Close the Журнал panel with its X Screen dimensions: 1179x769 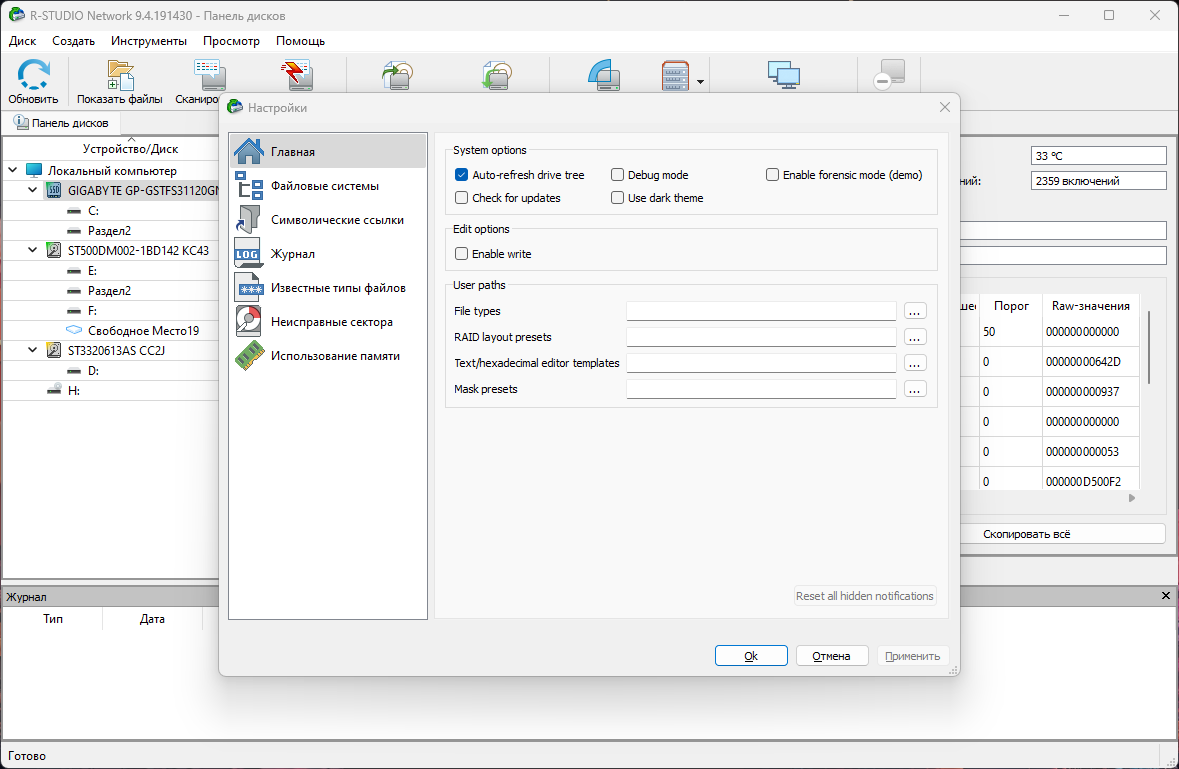1165,595
